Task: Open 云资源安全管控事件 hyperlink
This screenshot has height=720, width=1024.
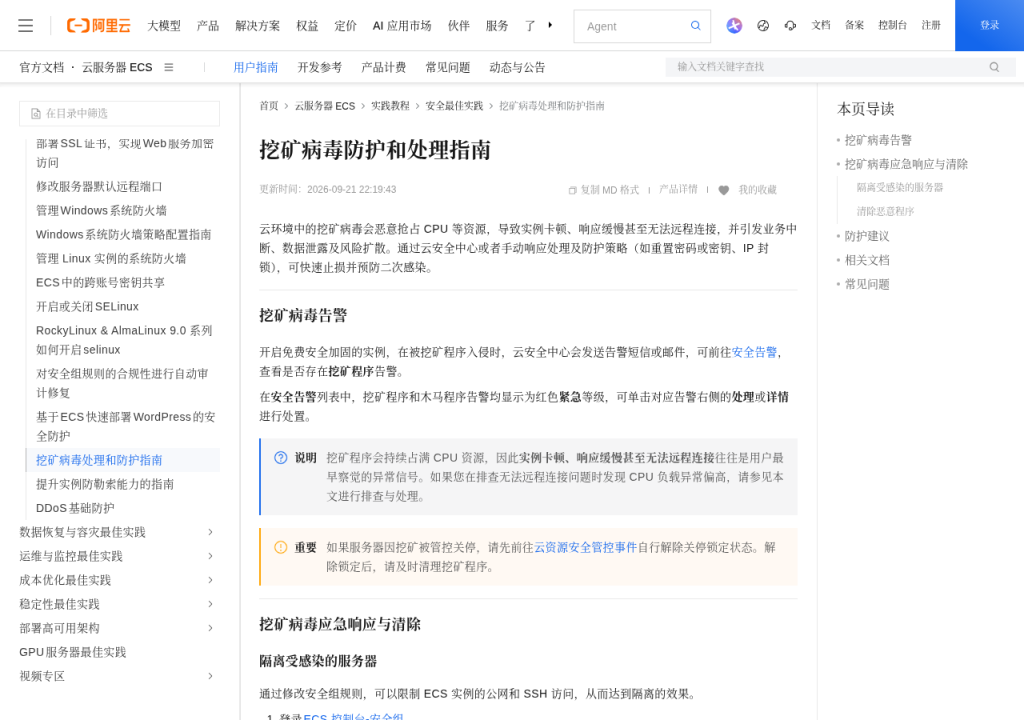Action: pos(585,548)
